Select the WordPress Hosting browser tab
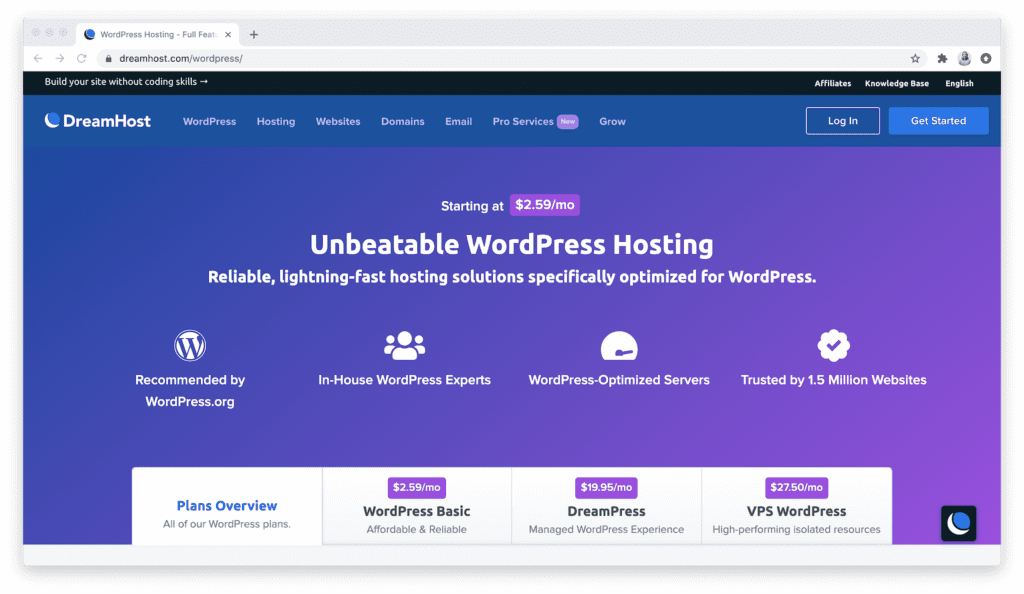 (x=158, y=35)
